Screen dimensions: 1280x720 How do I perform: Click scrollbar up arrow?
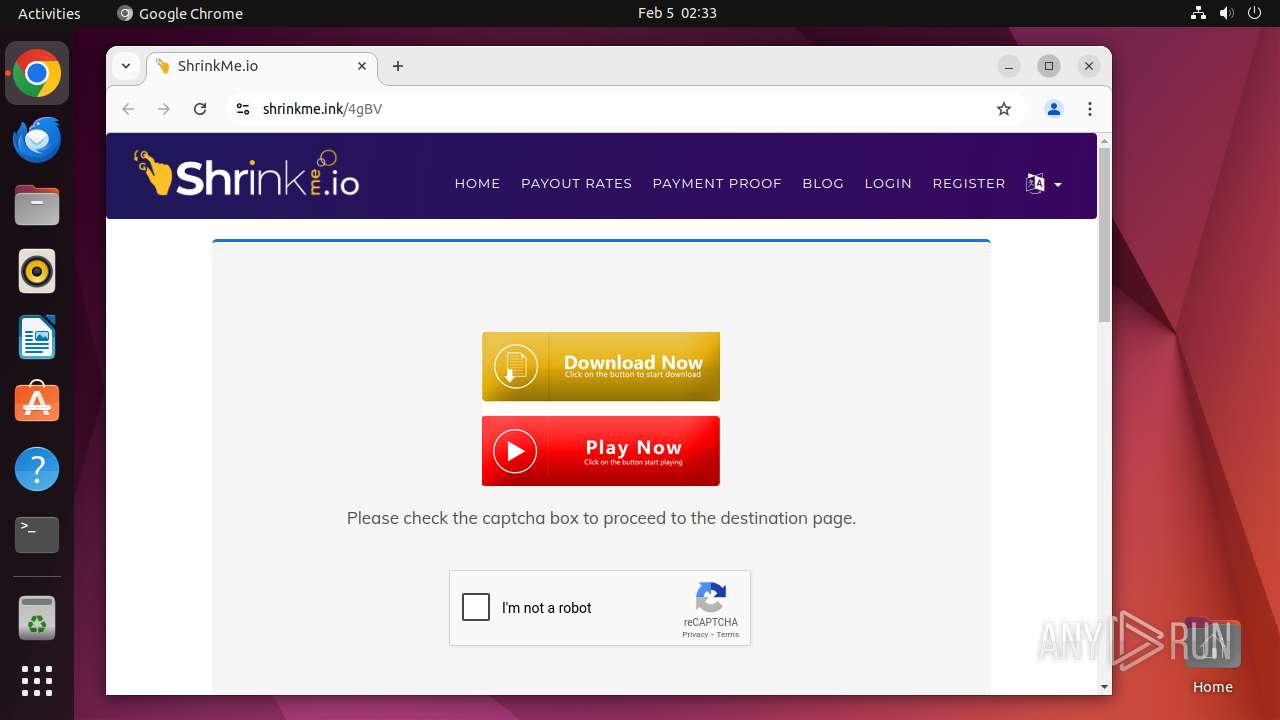(1104, 140)
